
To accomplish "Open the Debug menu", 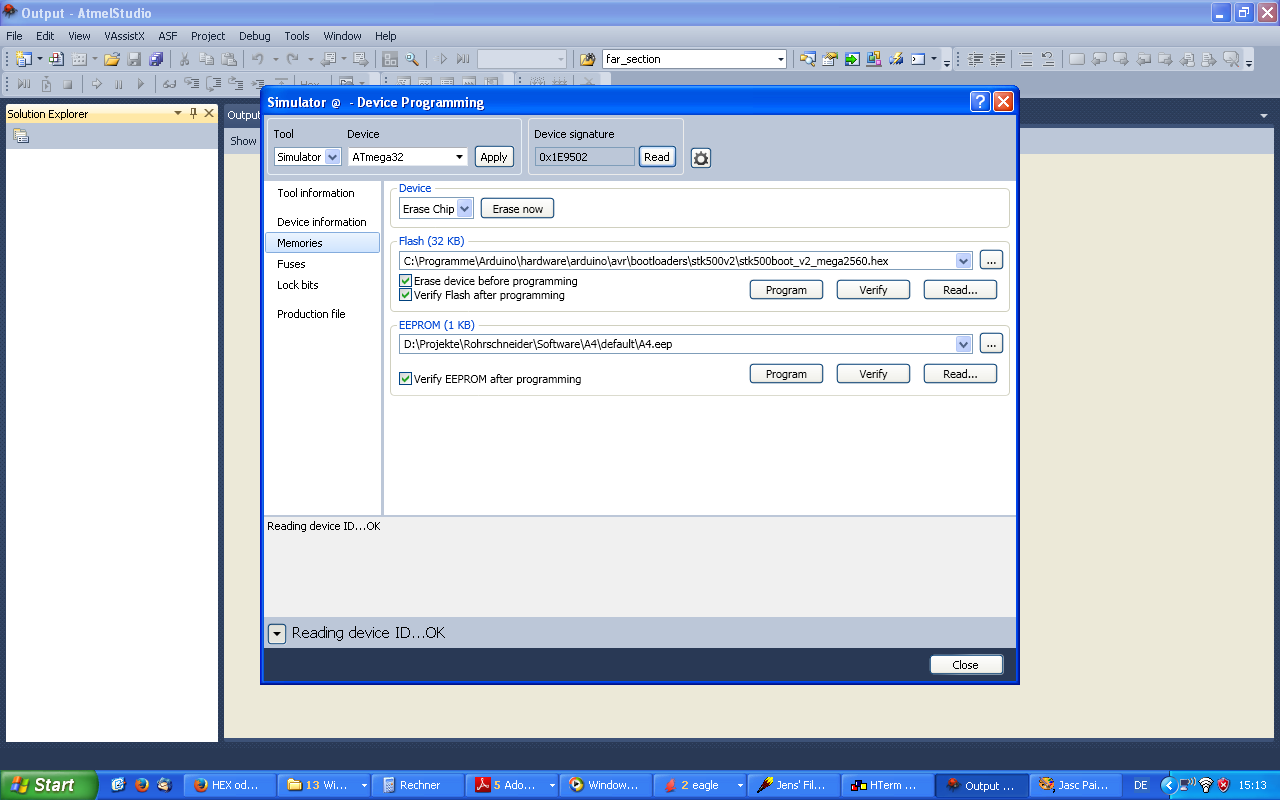I will (x=254, y=35).
